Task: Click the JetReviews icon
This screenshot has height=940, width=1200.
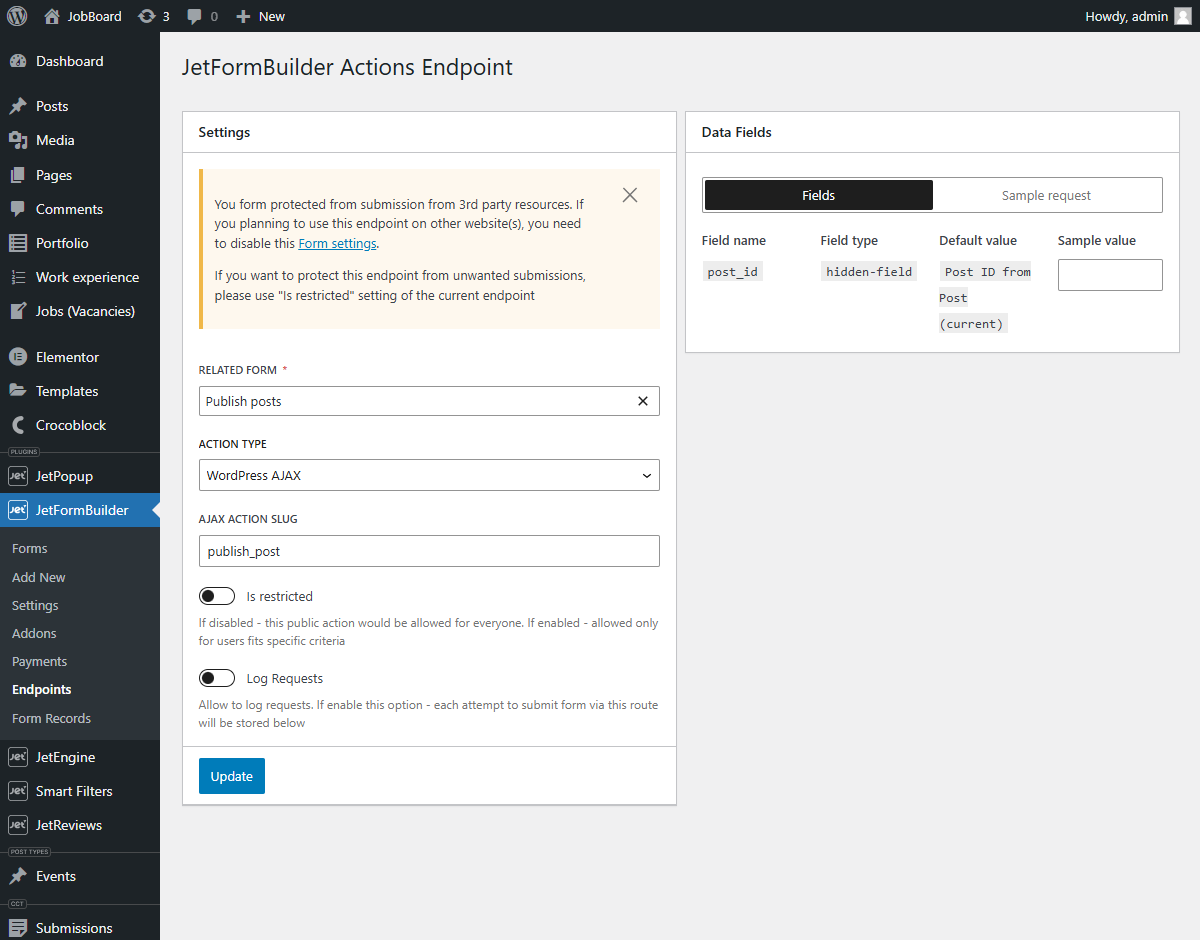Action: click(18, 825)
